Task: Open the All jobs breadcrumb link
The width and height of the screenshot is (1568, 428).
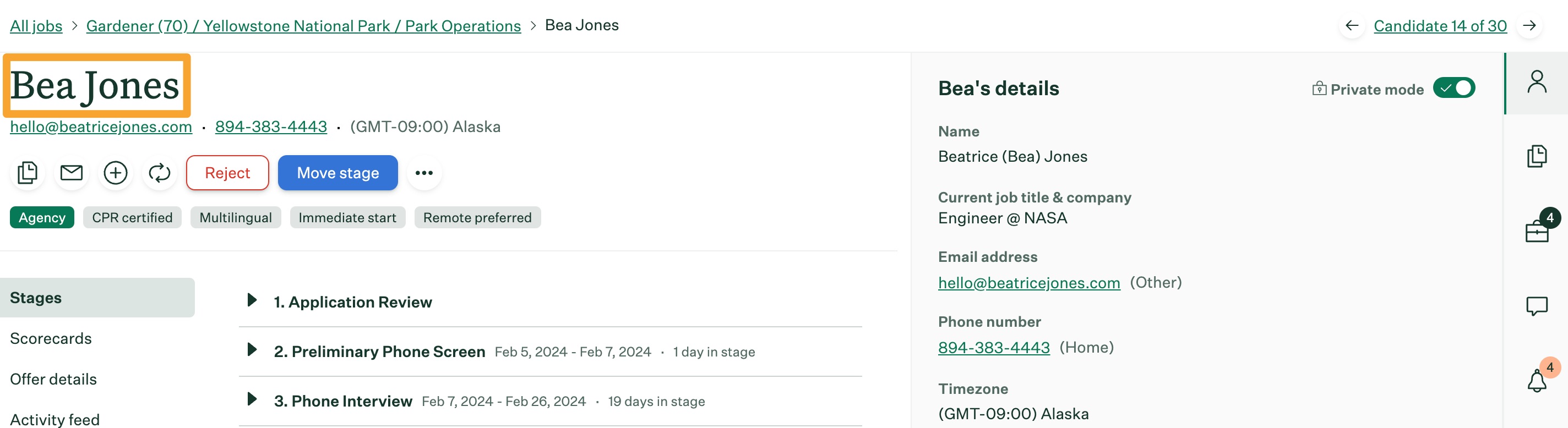Action: click(x=36, y=25)
